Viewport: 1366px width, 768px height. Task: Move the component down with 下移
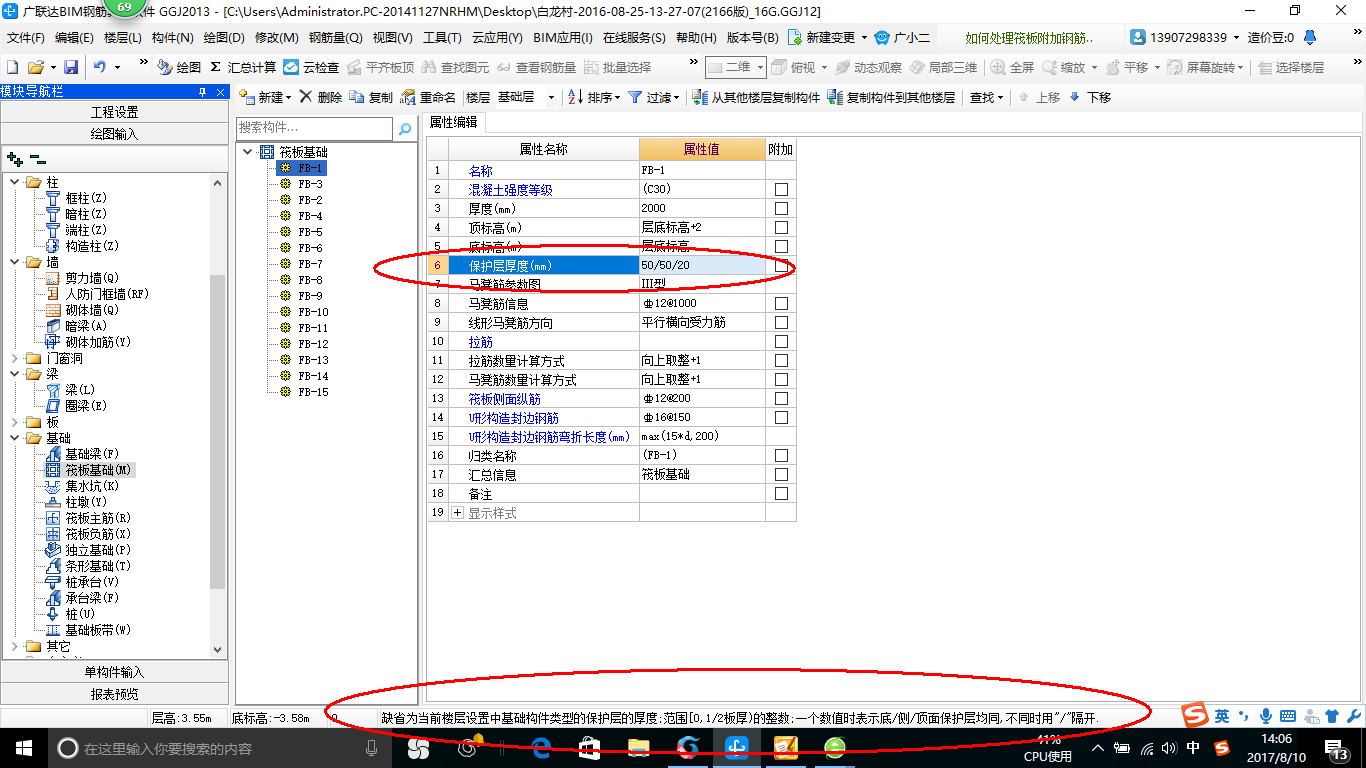tap(1090, 97)
